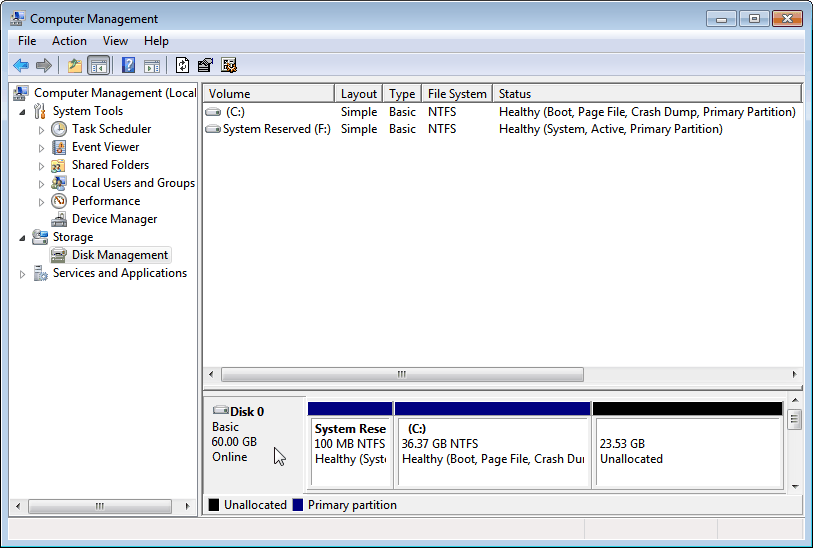Click the Storage icon in the tree
Viewport: 813px width, 548px height.
[x=40, y=237]
